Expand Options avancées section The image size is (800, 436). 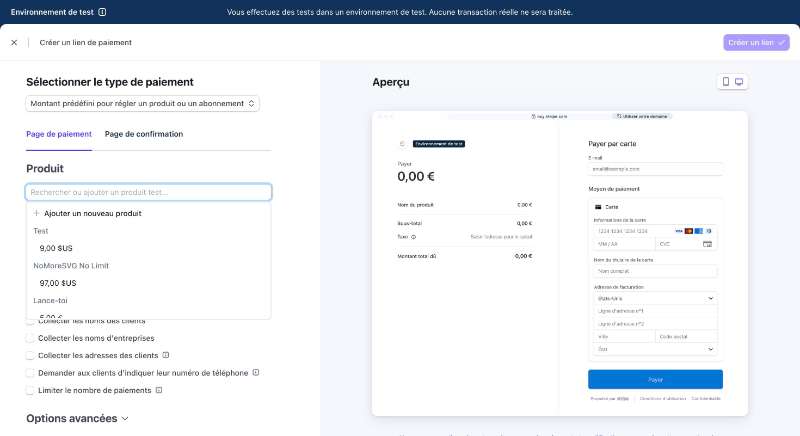77,418
